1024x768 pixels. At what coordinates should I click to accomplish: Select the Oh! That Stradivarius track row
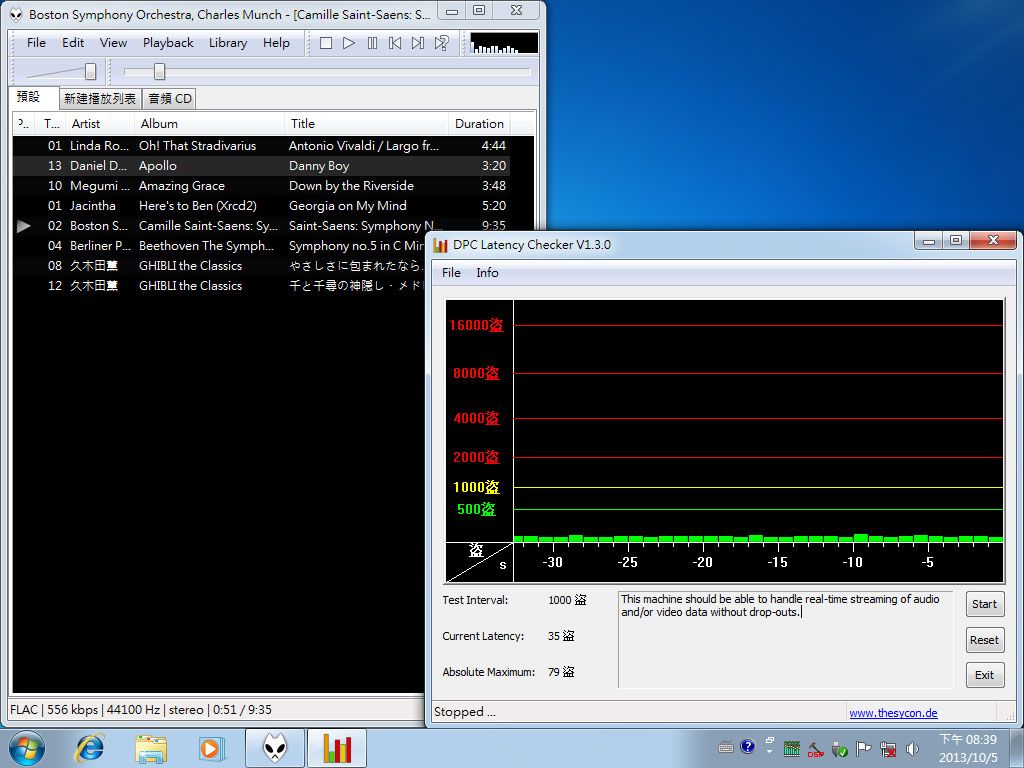[261, 146]
